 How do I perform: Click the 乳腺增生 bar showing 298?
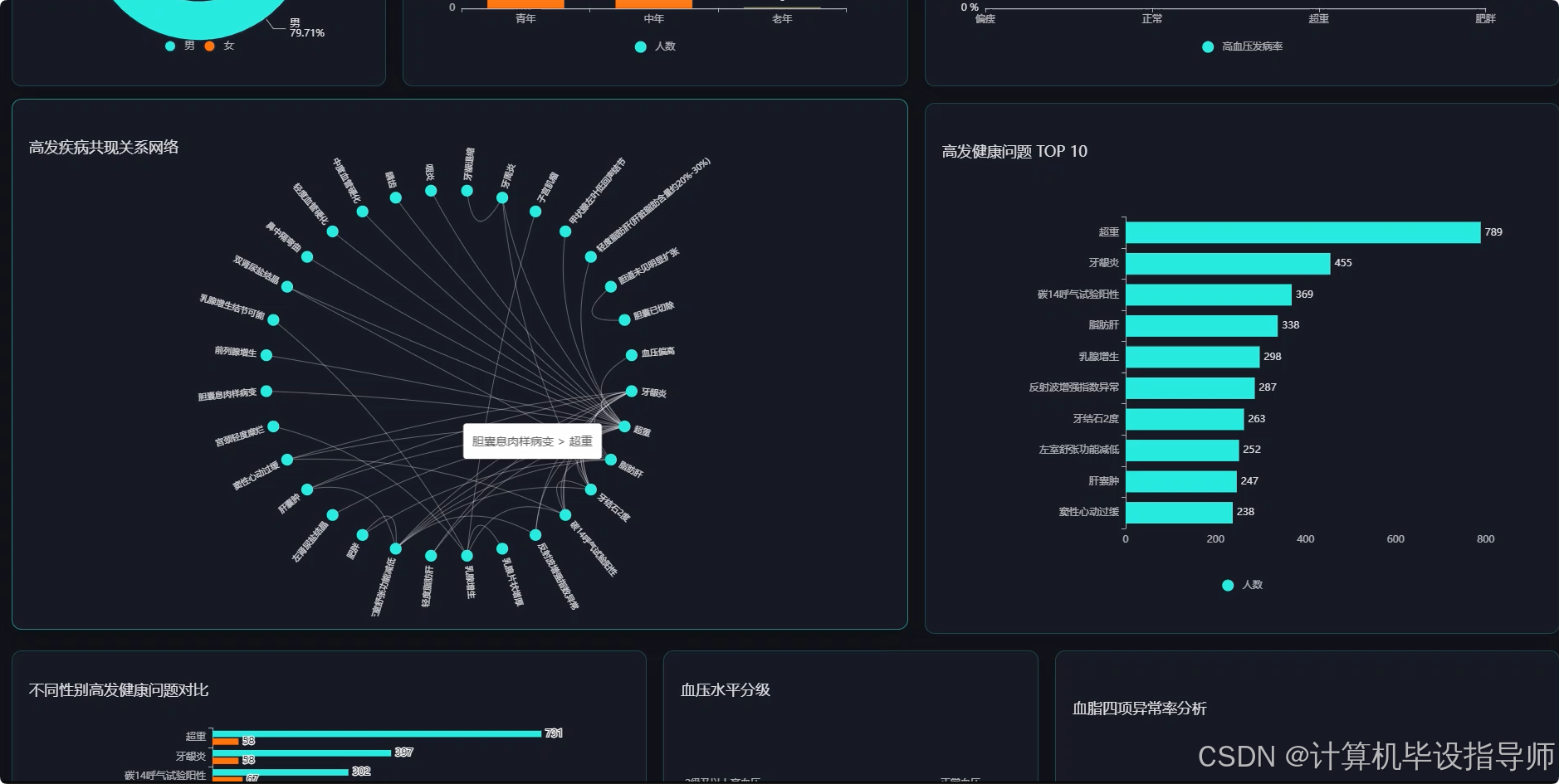pyautogui.click(x=1193, y=357)
